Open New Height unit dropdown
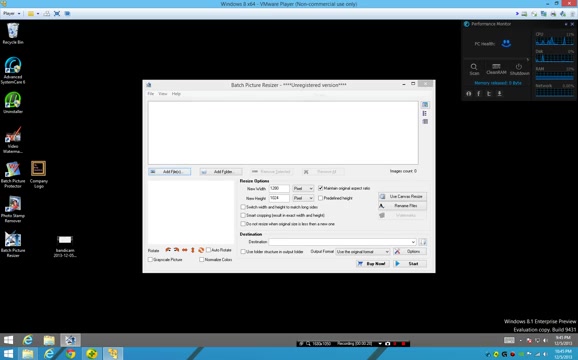Image resolution: width=578 pixels, height=360 pixels. coord(303,198)
